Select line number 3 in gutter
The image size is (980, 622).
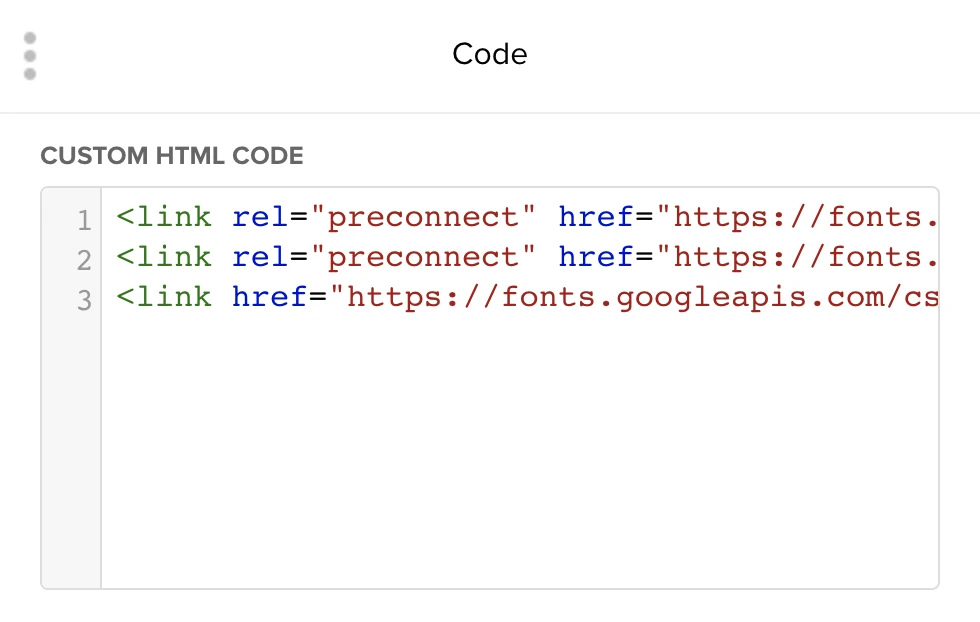tap(84, 300)
